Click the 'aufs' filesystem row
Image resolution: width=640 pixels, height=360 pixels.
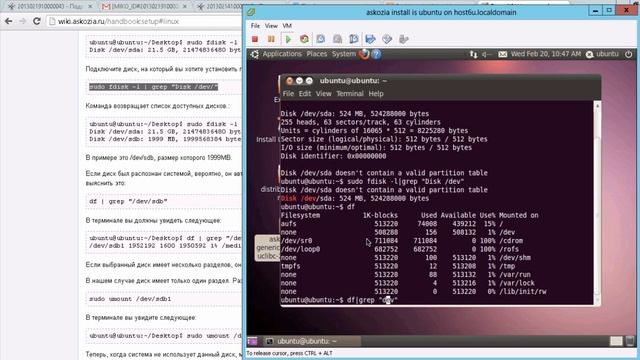click(x=393, y=224)
